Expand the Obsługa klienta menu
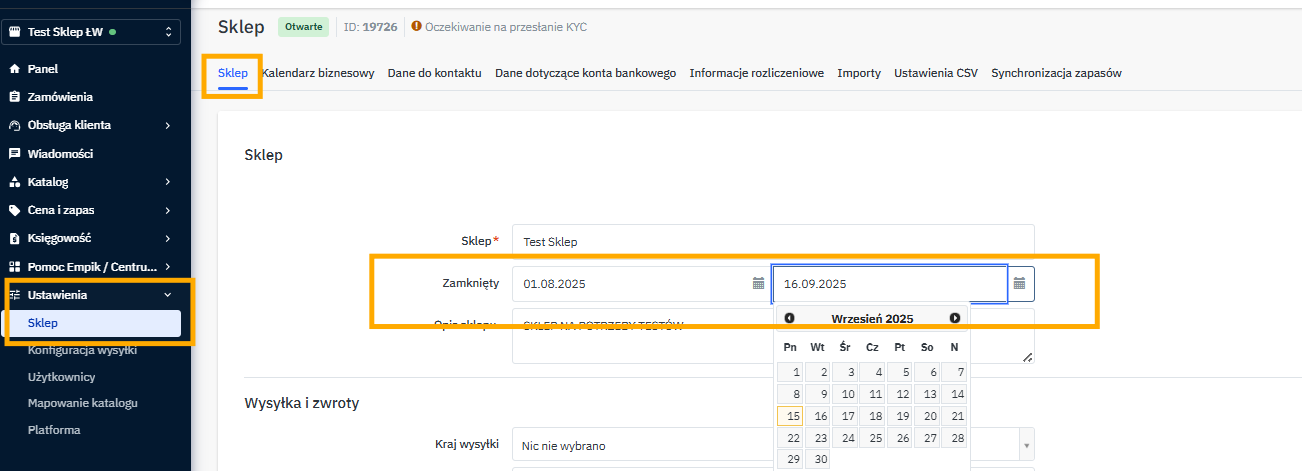The width and height of the screenshot is (1302, 471). [x=167, y=126]
